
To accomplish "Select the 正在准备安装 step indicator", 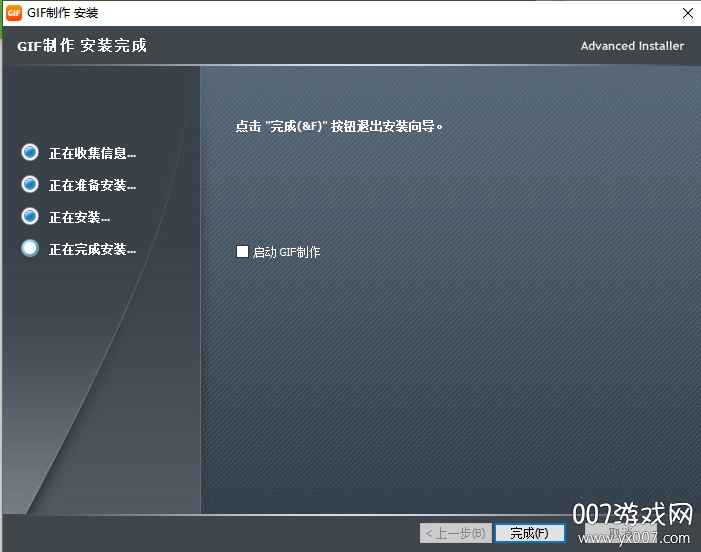I will pos(30,184).
